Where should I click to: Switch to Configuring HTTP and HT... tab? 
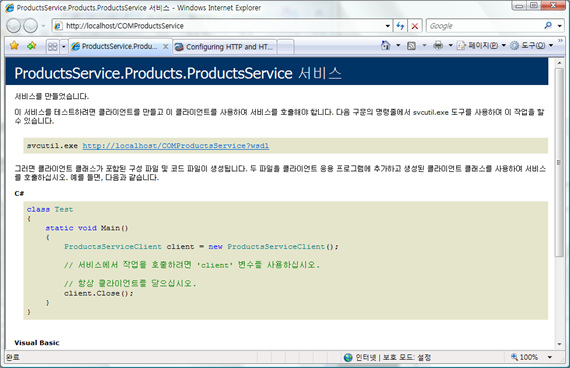224,47
